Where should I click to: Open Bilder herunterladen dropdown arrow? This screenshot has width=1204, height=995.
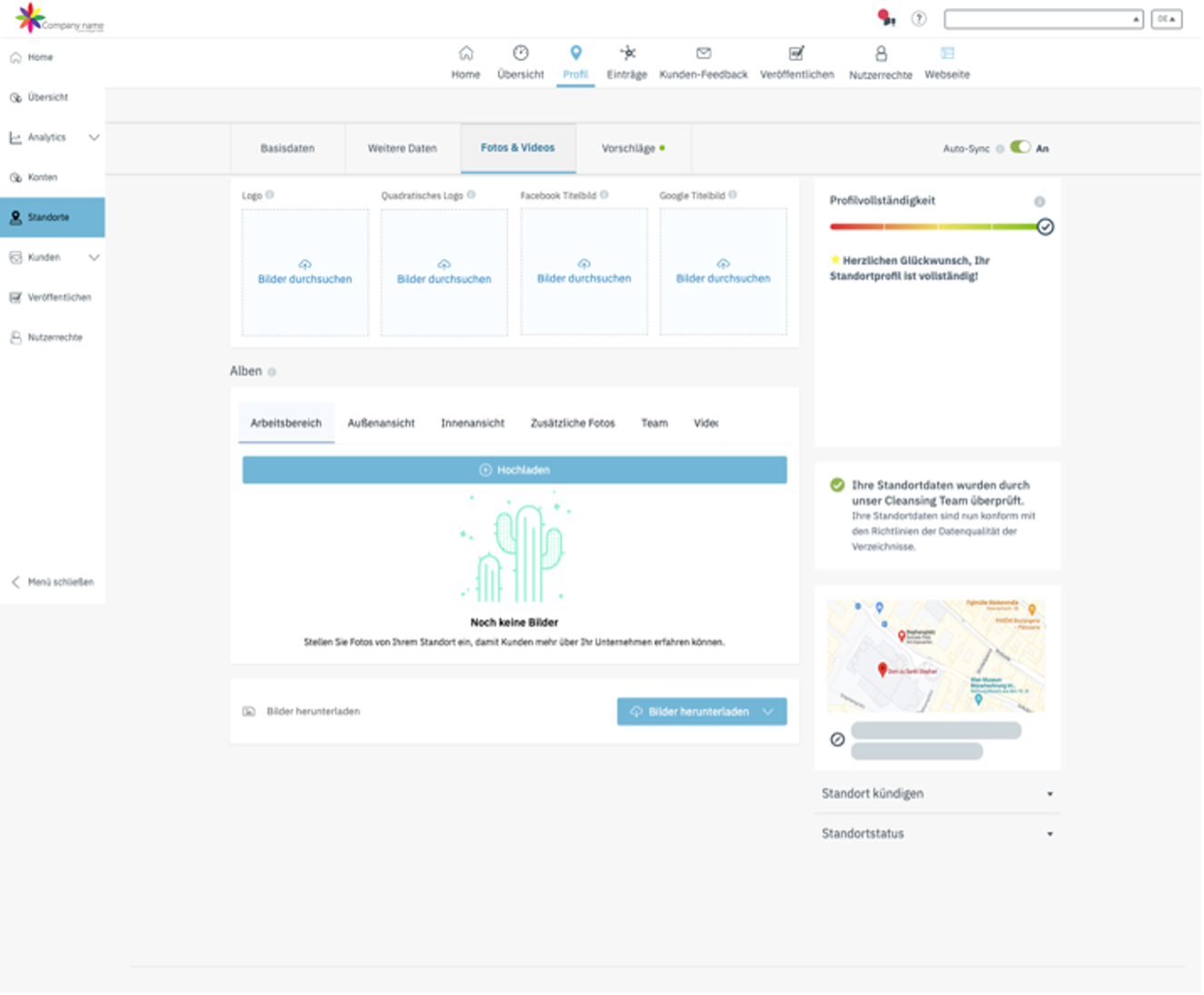(x=770, y=713)
